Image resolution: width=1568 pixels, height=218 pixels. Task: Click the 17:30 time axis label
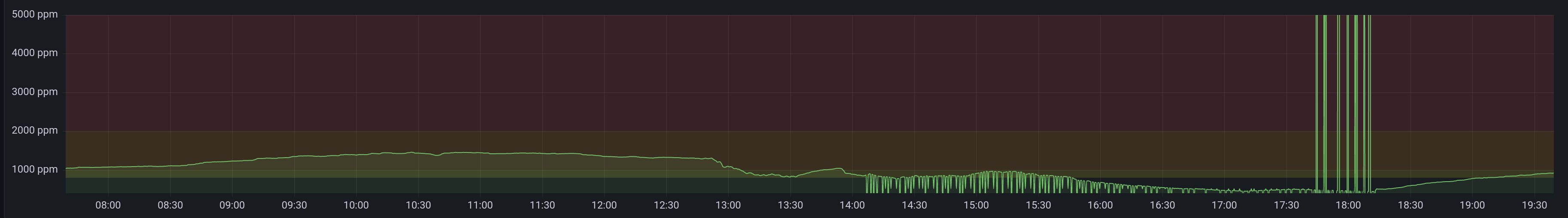[x=1286, y=205]
